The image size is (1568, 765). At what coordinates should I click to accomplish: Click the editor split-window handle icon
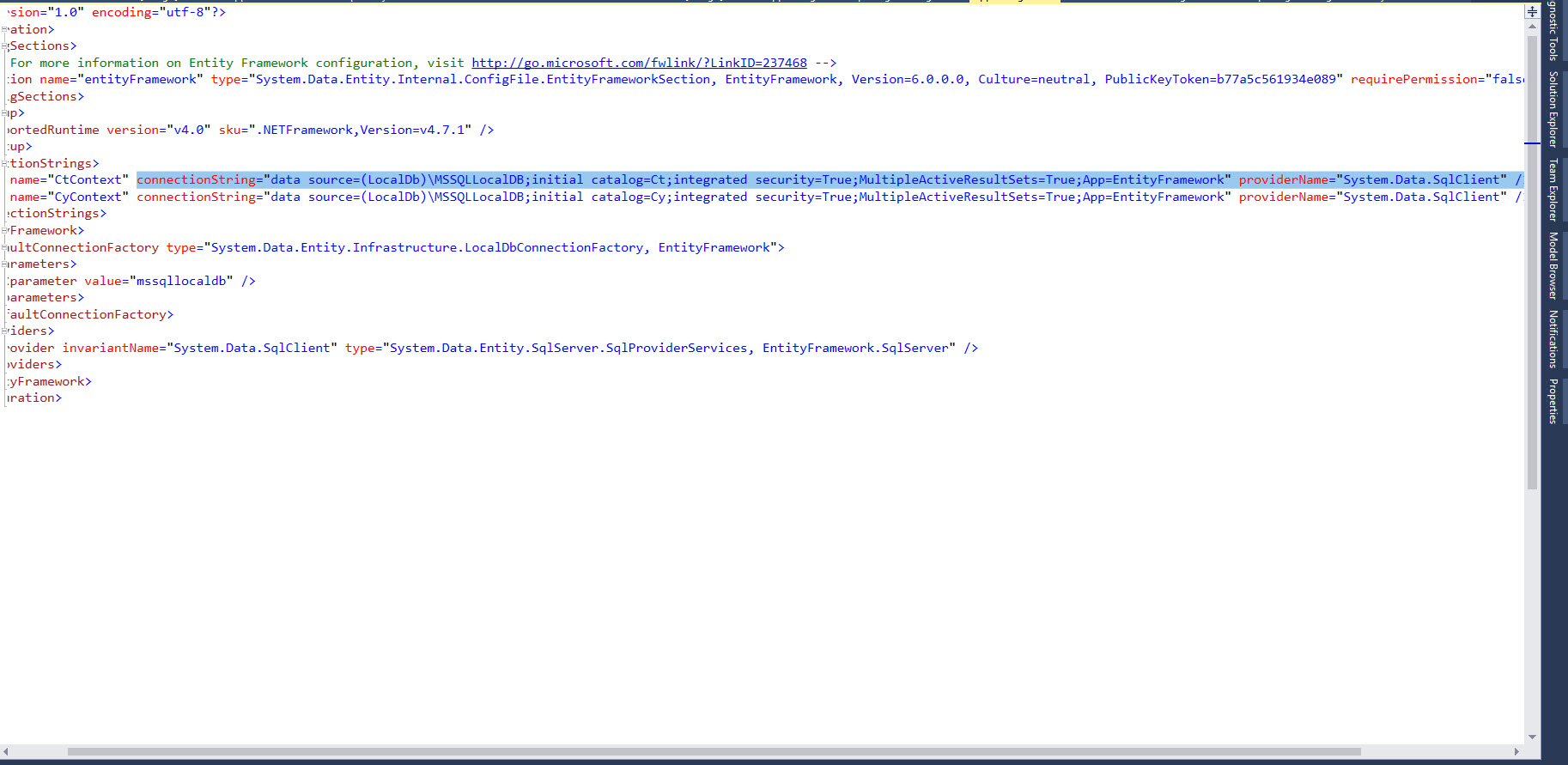1532,11
